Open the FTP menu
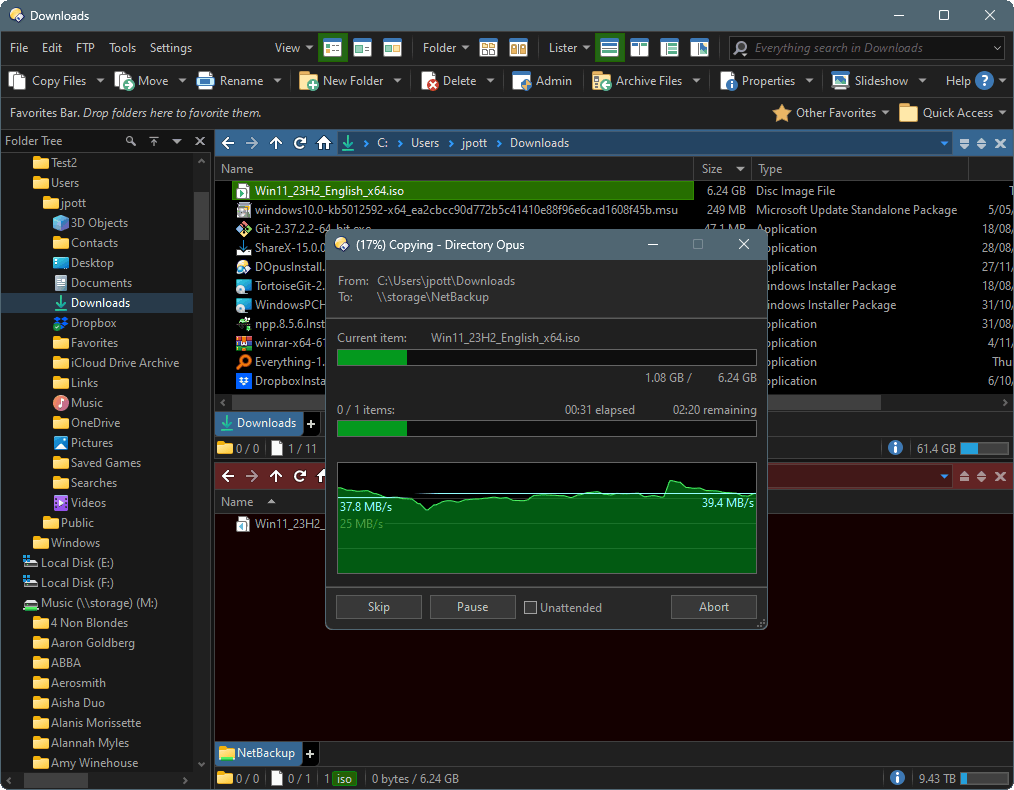The height and width of the screenshot is (790, 1014). coord(85,48)
